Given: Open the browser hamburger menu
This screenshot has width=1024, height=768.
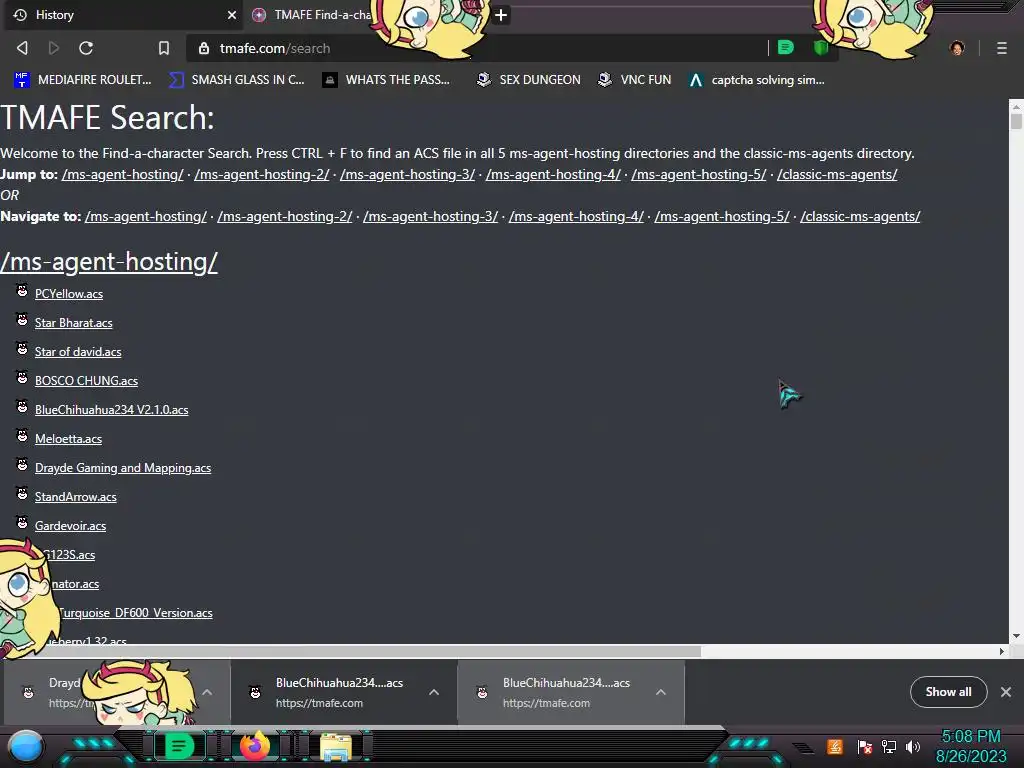Looking at the screenshot, I should tap(1001, 48).
